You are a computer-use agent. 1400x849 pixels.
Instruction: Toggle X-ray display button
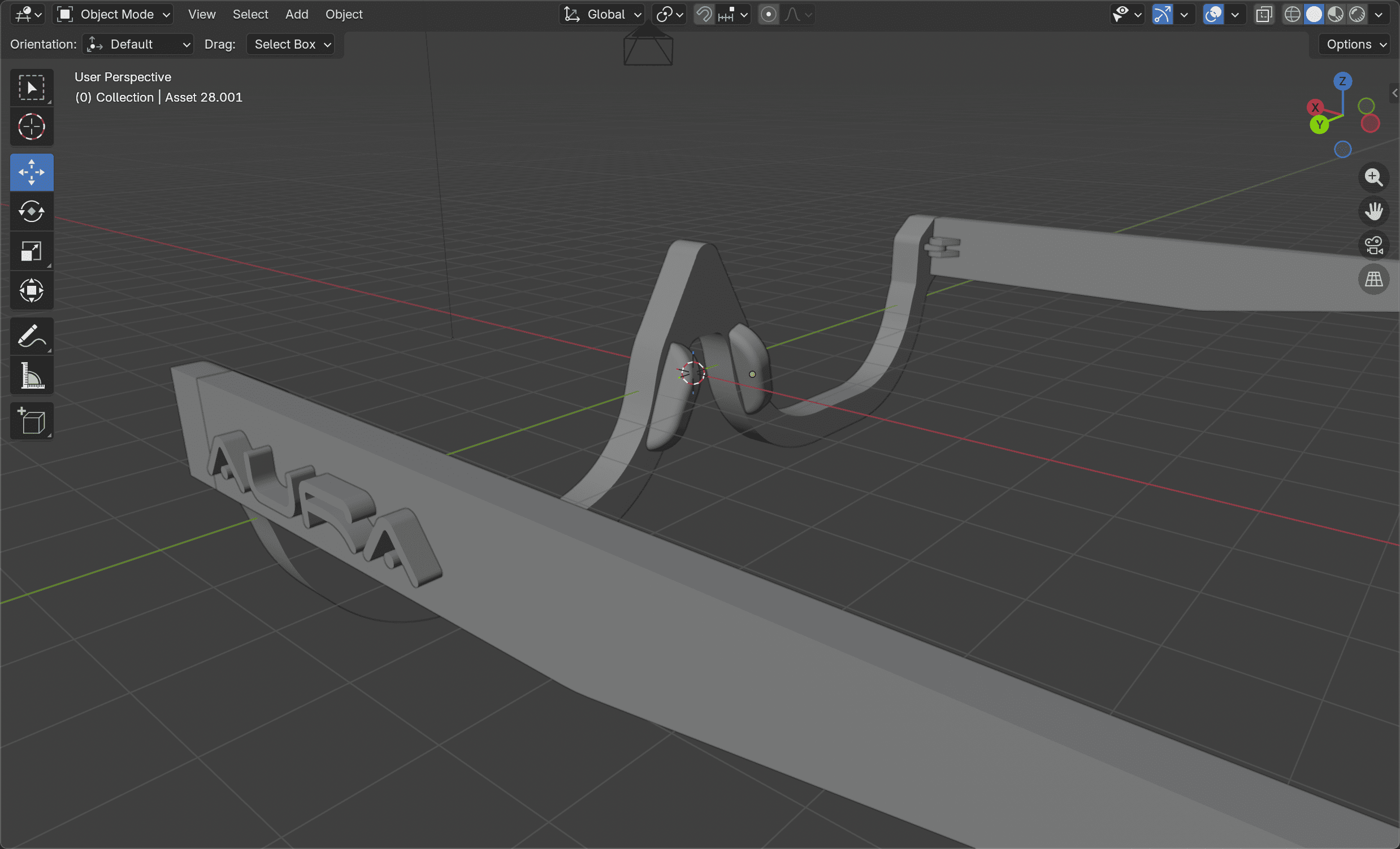pyautogui.click(x=1264, y=14)
